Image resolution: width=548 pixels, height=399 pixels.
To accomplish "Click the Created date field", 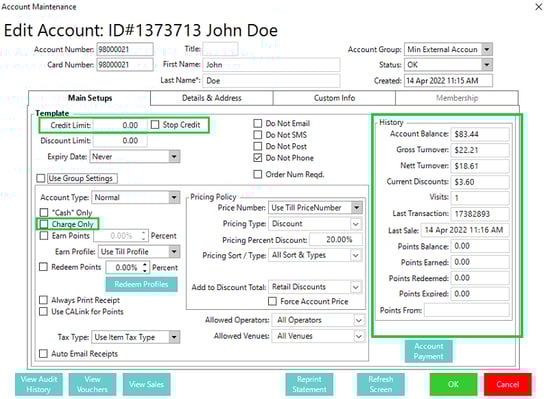I will pyautogui.click(x=448, y=81).
